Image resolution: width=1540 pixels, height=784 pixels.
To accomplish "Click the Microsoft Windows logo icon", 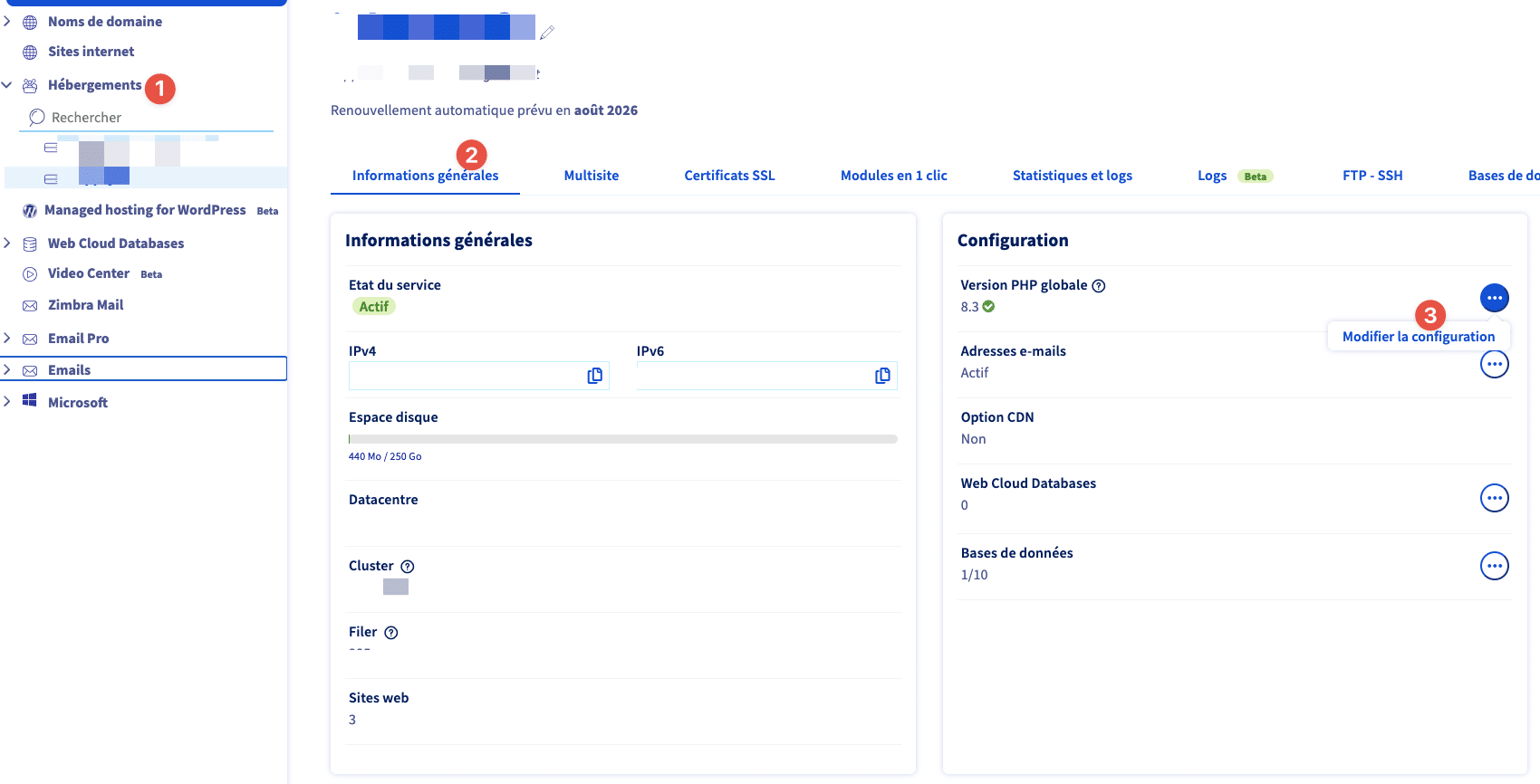I will 30,400.
